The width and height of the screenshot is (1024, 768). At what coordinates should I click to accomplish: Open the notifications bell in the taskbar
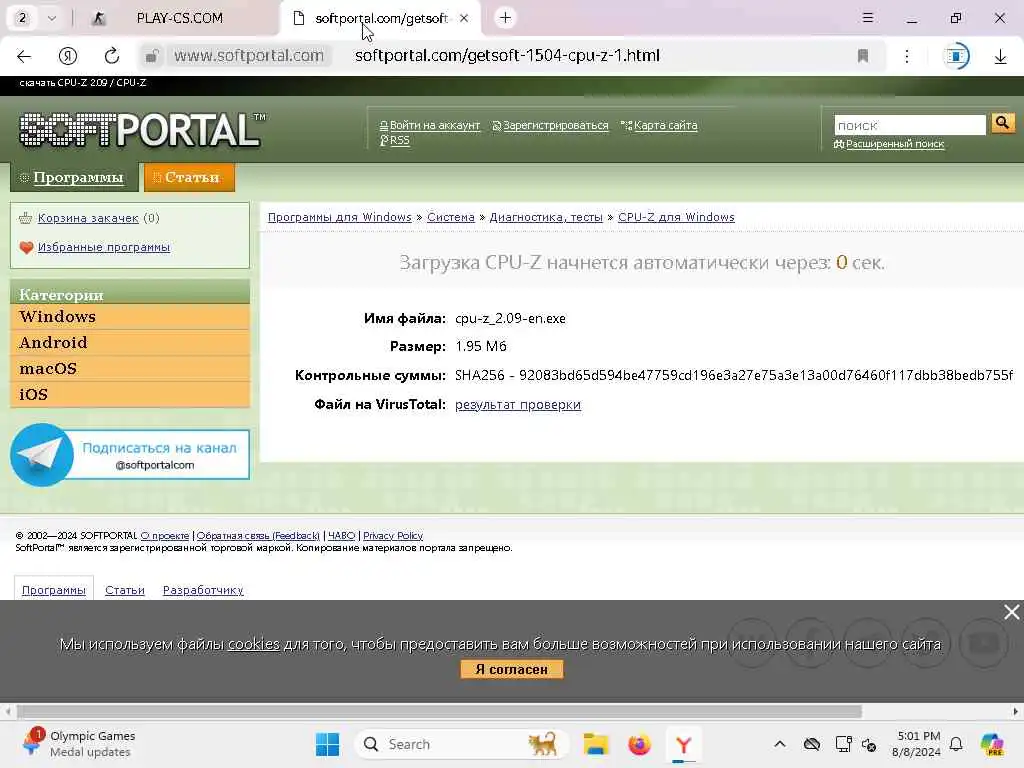point(956,744)
